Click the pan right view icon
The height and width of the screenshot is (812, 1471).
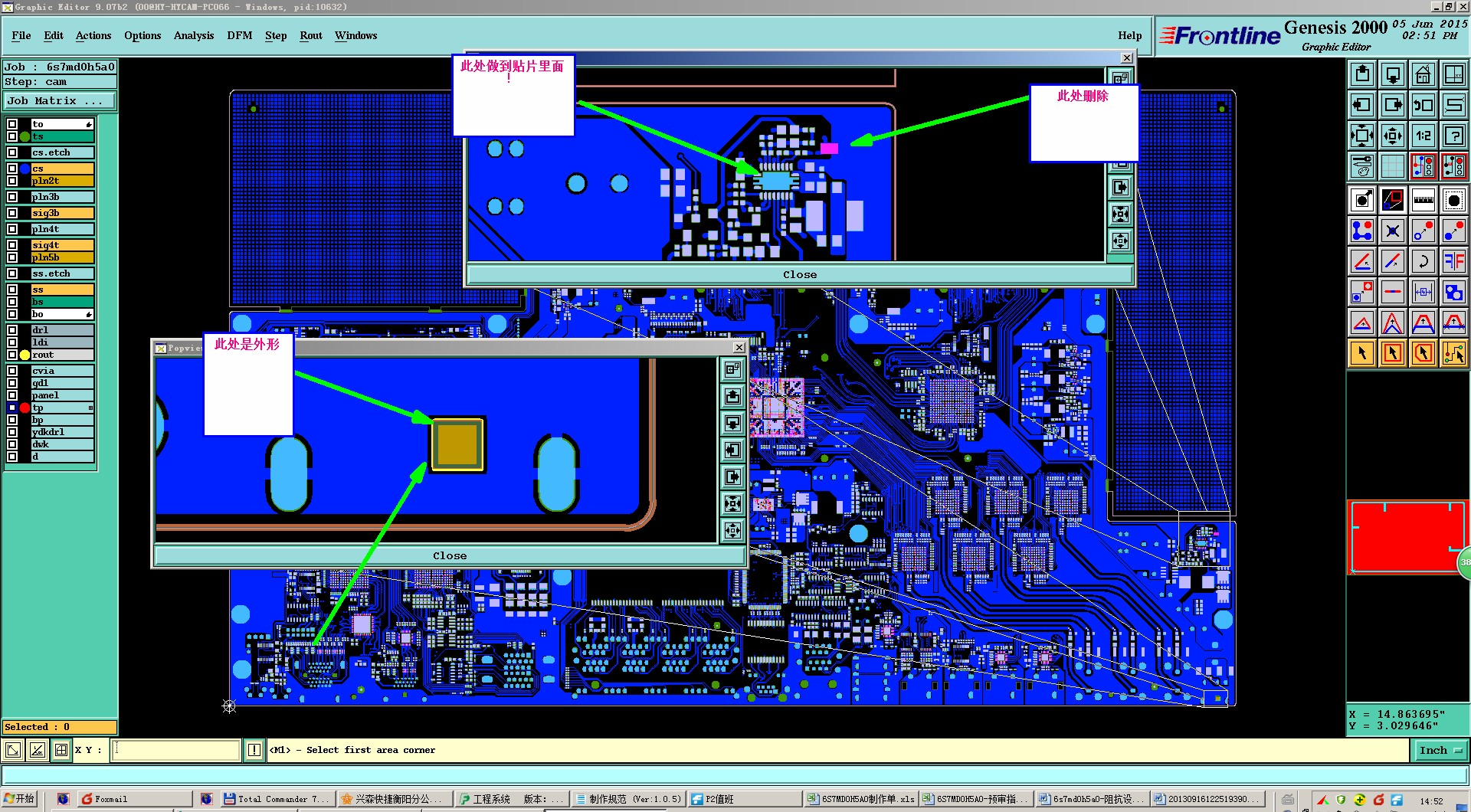[x=1393, y=105]
